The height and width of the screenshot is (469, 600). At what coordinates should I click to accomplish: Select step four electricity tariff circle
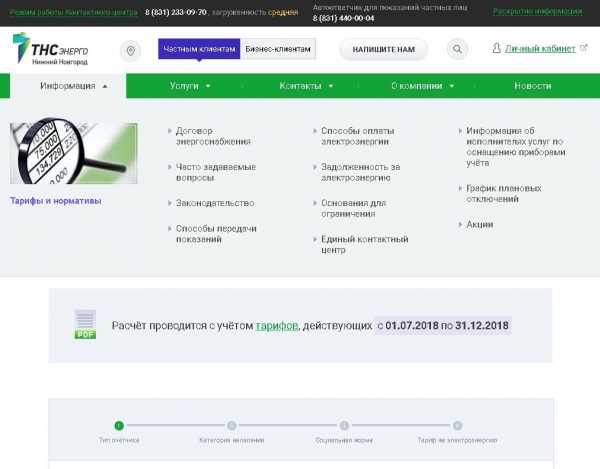tap(457, 425)
